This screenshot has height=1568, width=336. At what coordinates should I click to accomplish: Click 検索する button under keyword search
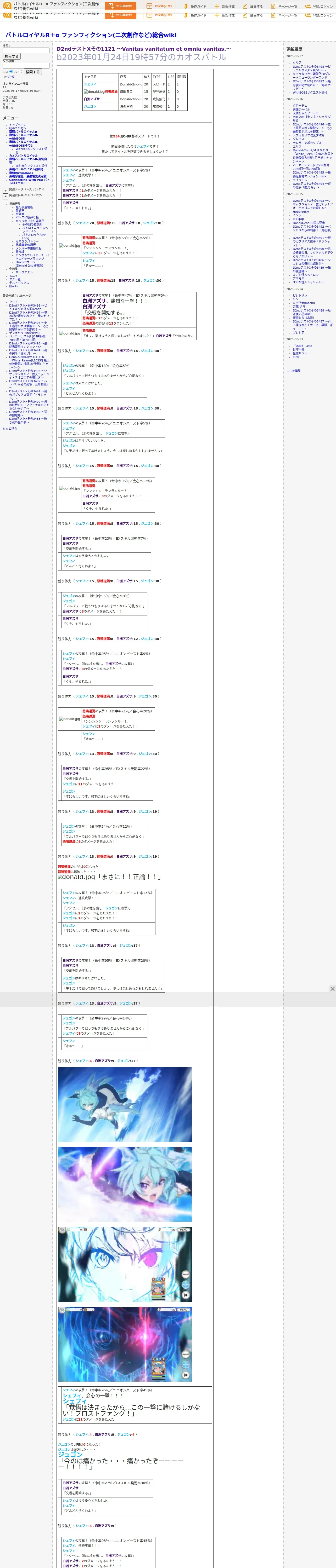tap(11, 57)
